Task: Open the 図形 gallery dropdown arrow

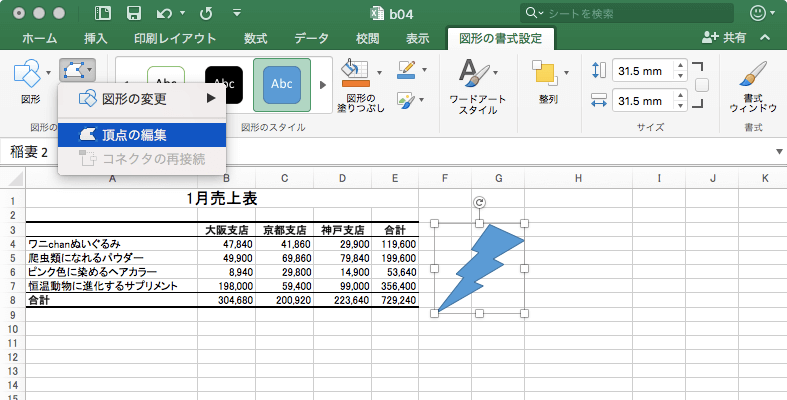Action: pos(49,73)
